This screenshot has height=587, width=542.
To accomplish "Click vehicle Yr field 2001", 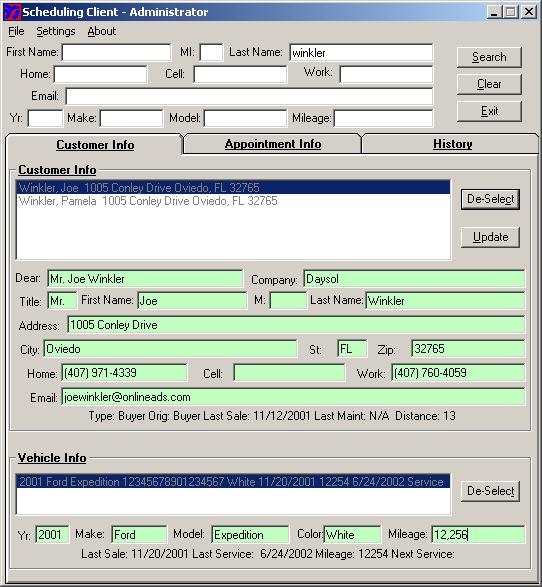I will (x=52, y=535).
